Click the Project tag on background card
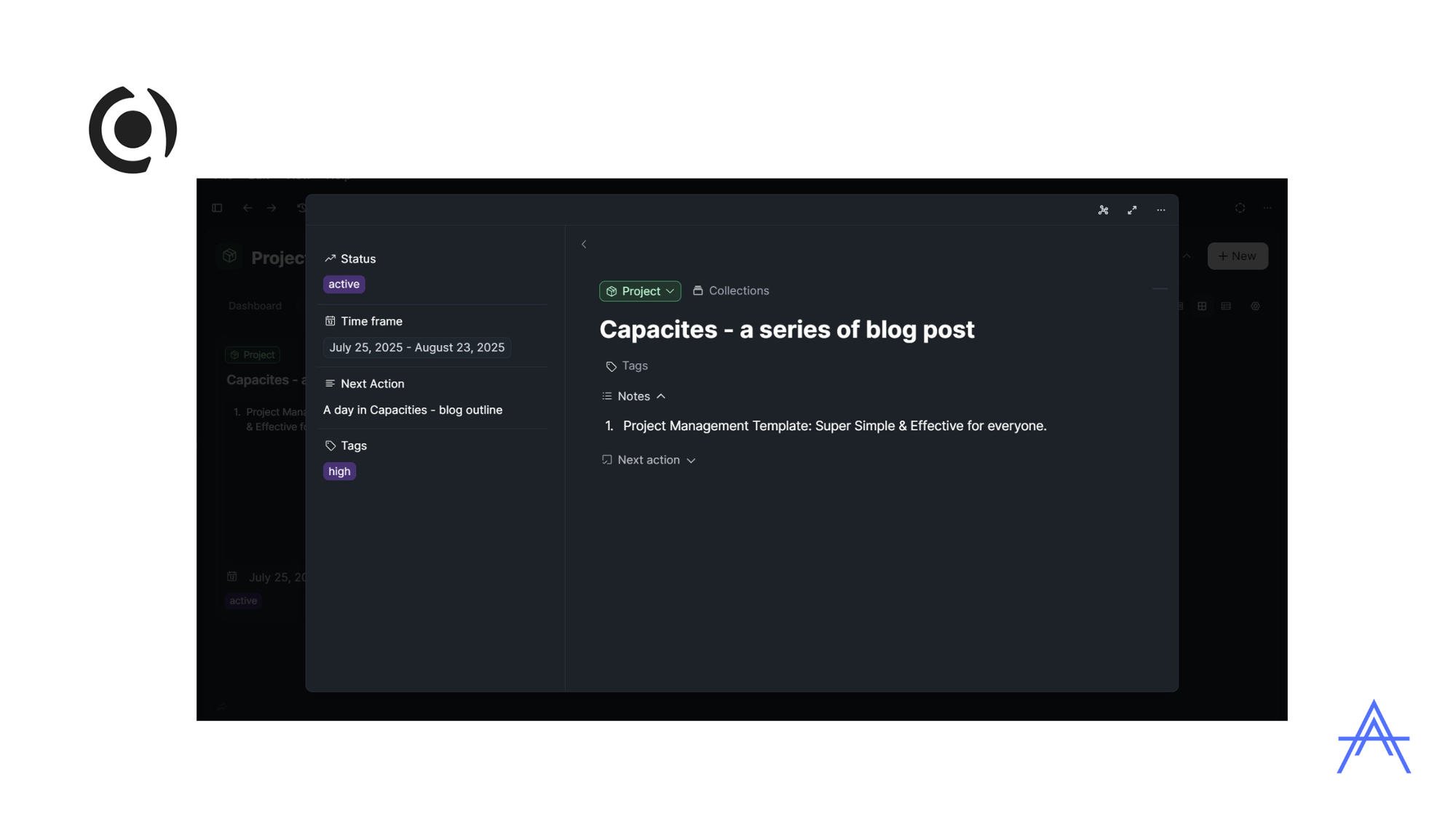 (x=253, y=355)
